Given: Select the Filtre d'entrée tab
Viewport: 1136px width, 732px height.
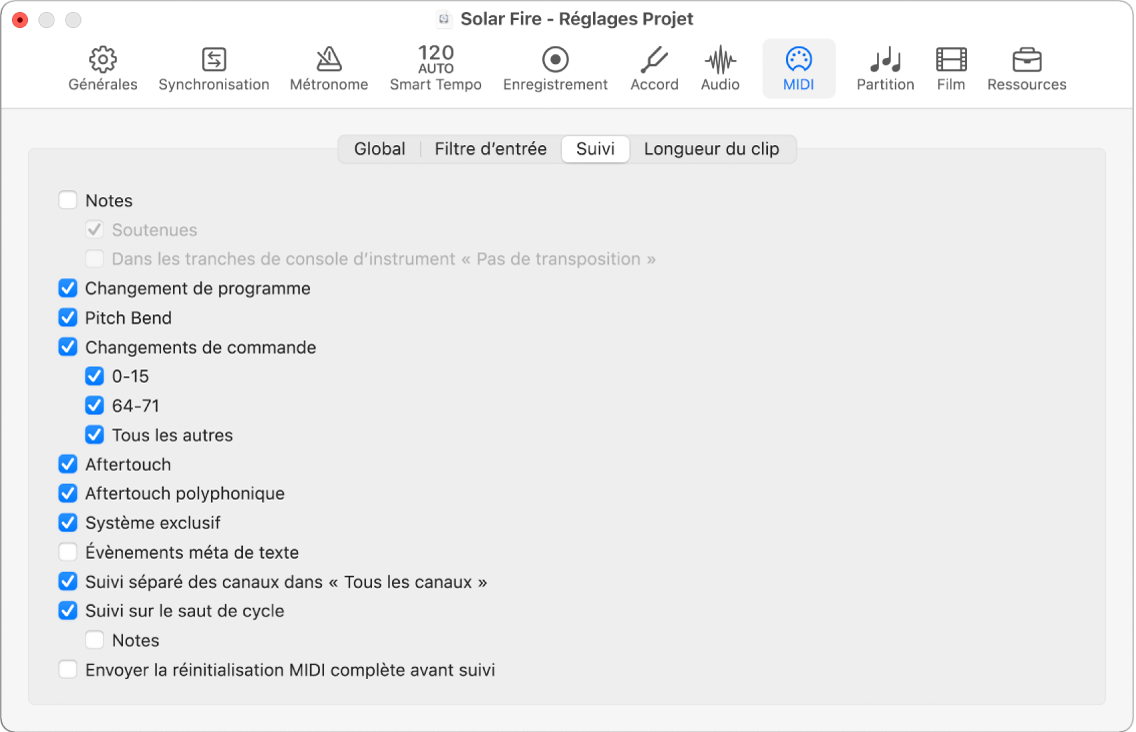Looking at the screenshot, I should [490, 149].
